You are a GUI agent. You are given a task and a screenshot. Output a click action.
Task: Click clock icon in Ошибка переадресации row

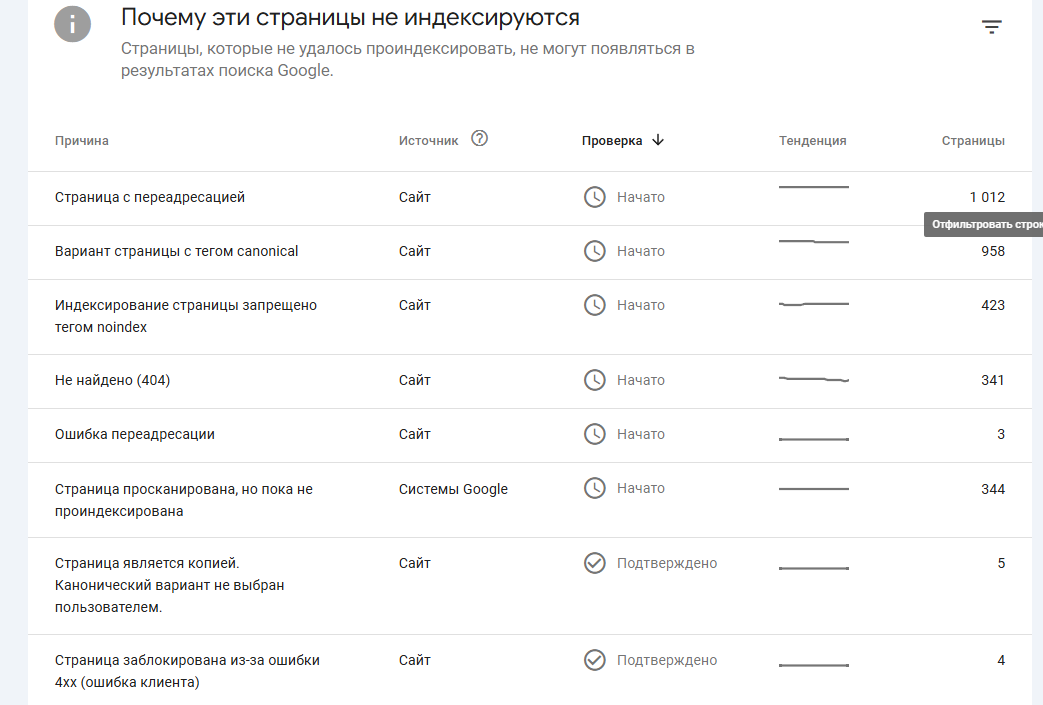pos(595,434)
